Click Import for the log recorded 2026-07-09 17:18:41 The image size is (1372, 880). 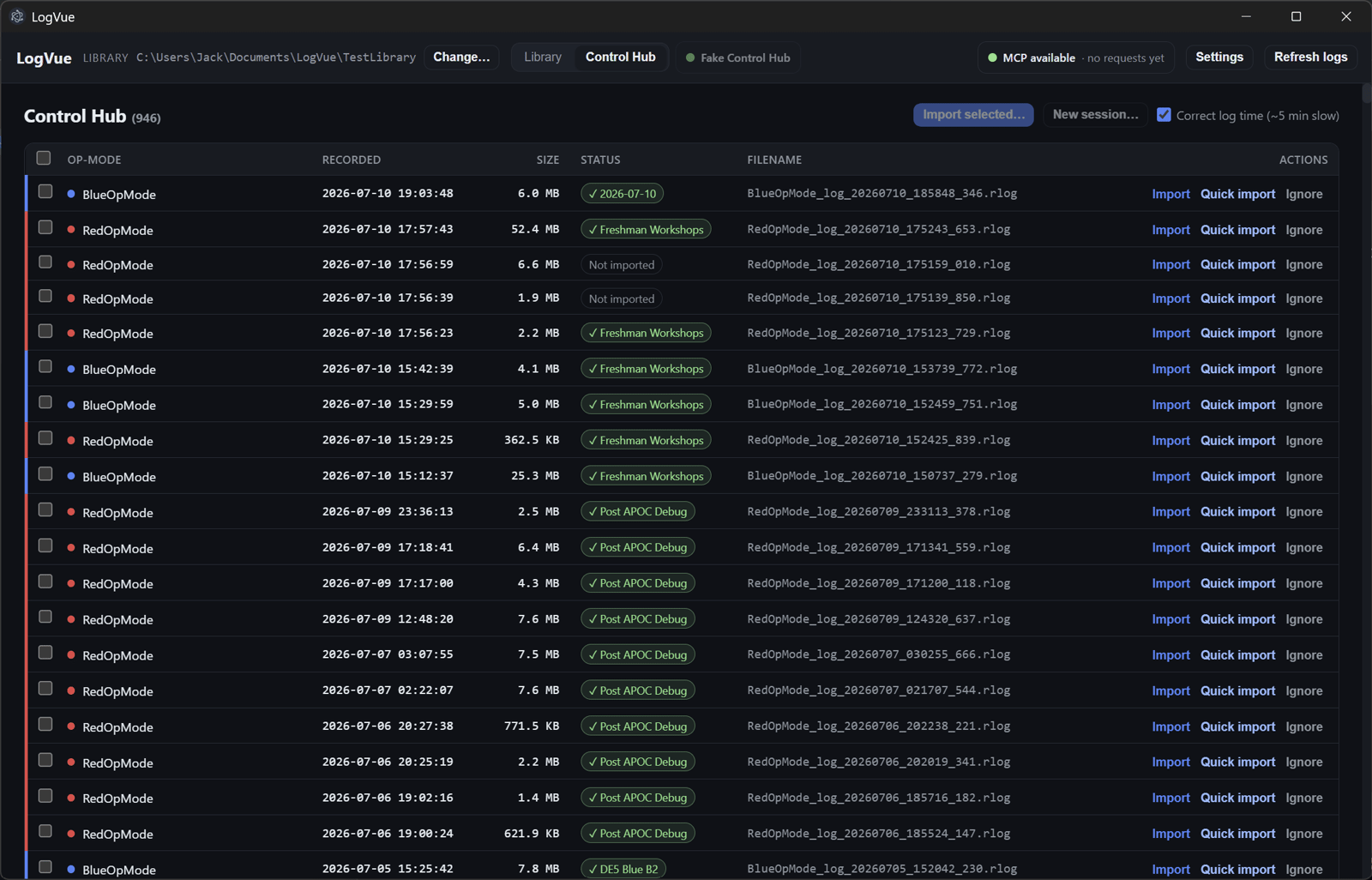[1170, 547]
